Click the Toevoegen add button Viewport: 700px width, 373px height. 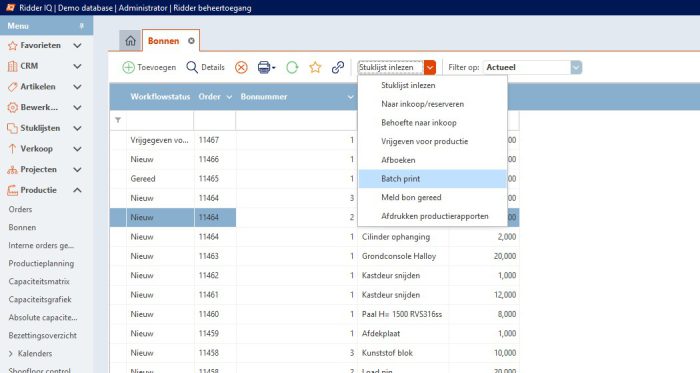(149, 67)
